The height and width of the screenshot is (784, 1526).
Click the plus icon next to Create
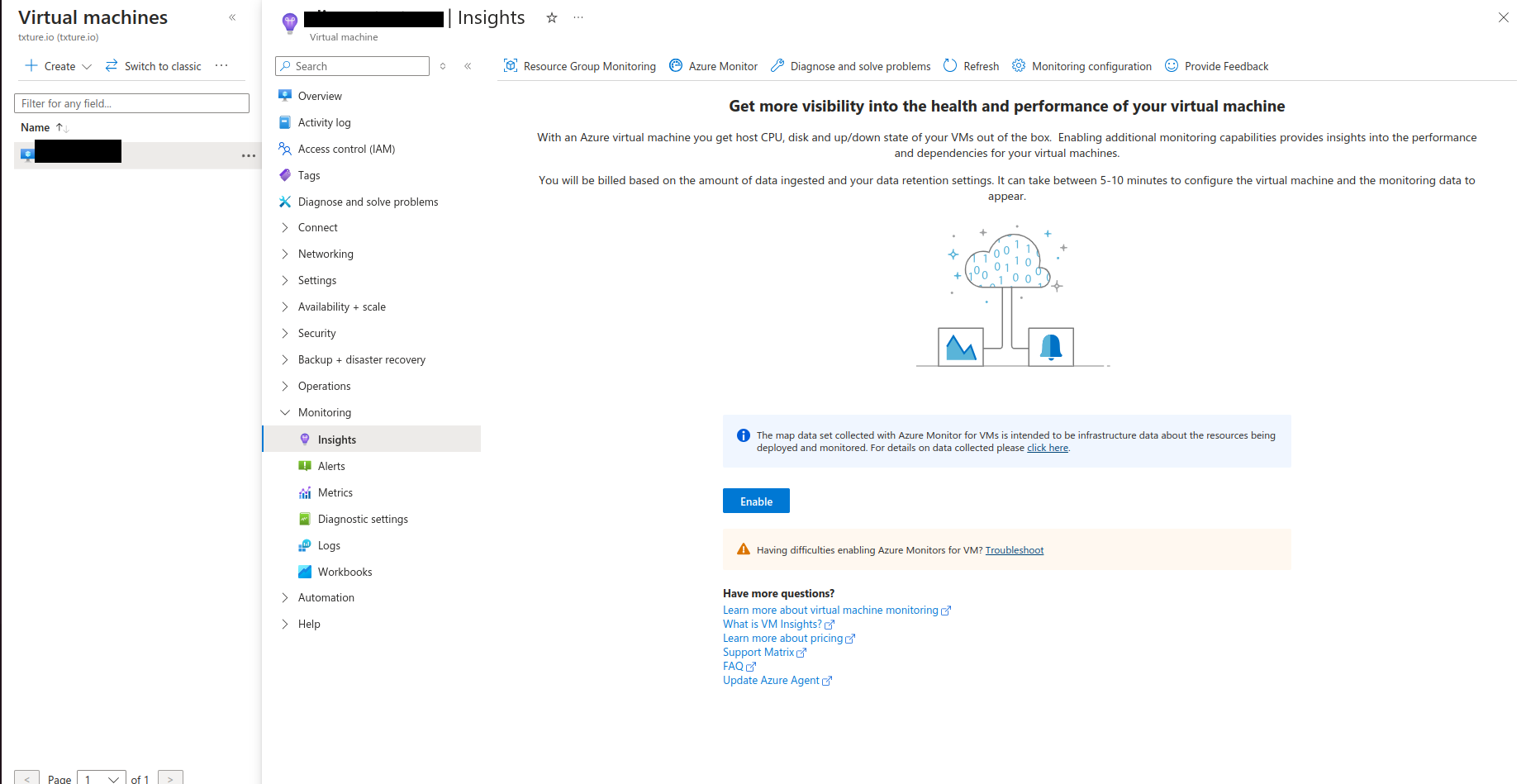click(x=31, y=65)
